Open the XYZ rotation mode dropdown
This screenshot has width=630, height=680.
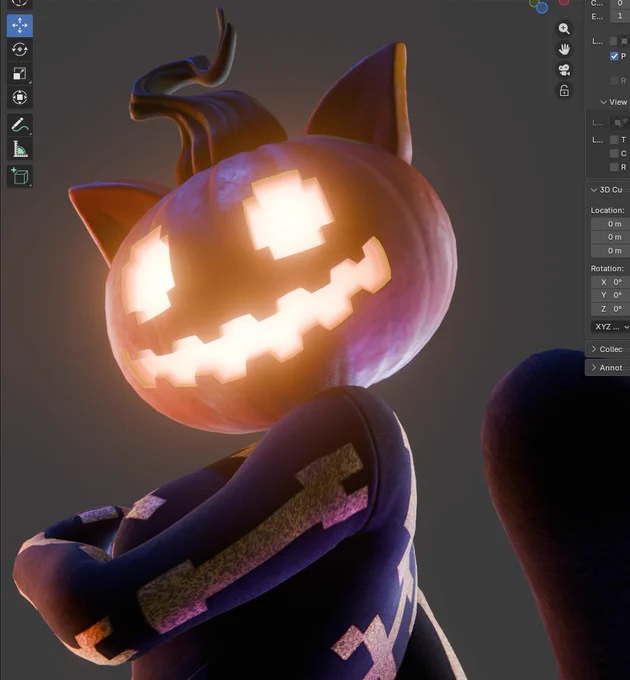click(x=610, y=327)
